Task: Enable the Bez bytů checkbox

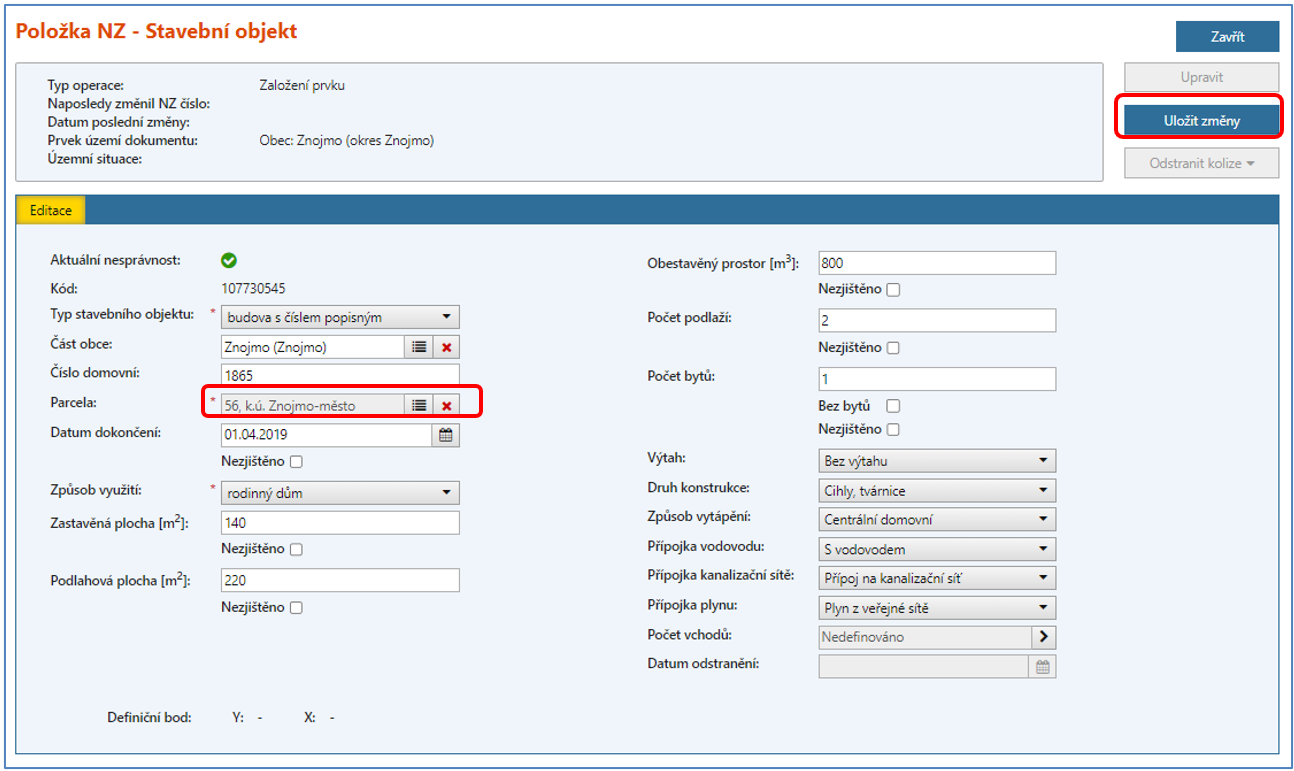Action: click(893, 406)
